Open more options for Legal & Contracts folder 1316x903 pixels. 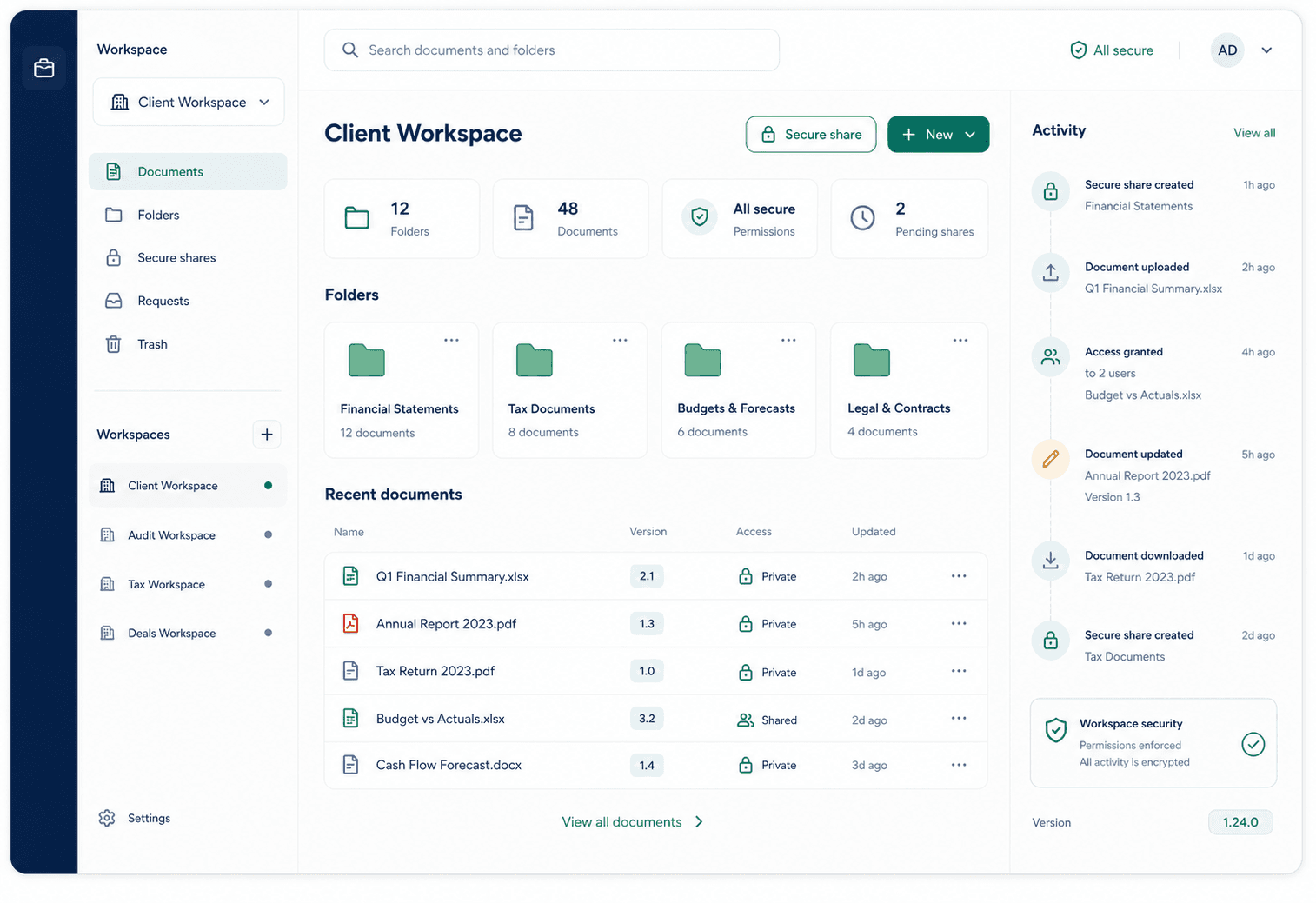[x=960, y=340]
